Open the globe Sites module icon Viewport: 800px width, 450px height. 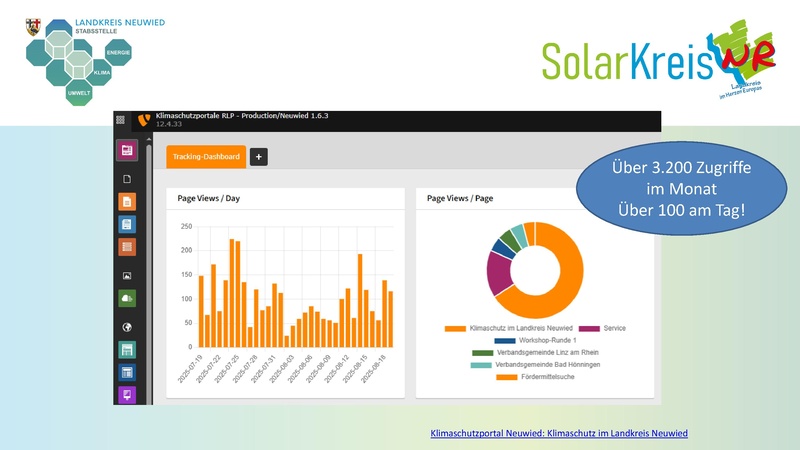tap(127, 326)
